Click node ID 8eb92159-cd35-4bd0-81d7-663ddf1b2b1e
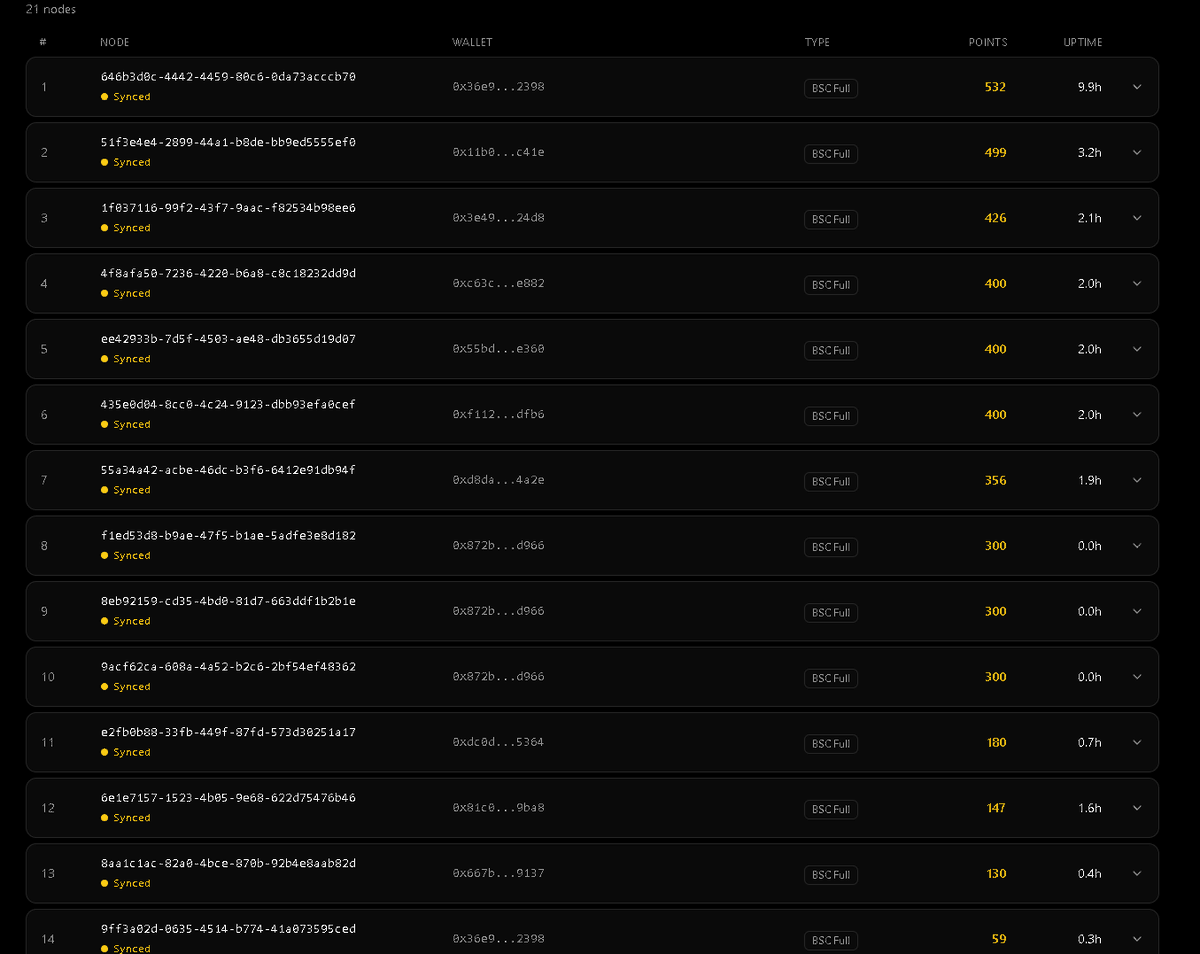Screen dimensions: 1200x954 tap(228, 601)
